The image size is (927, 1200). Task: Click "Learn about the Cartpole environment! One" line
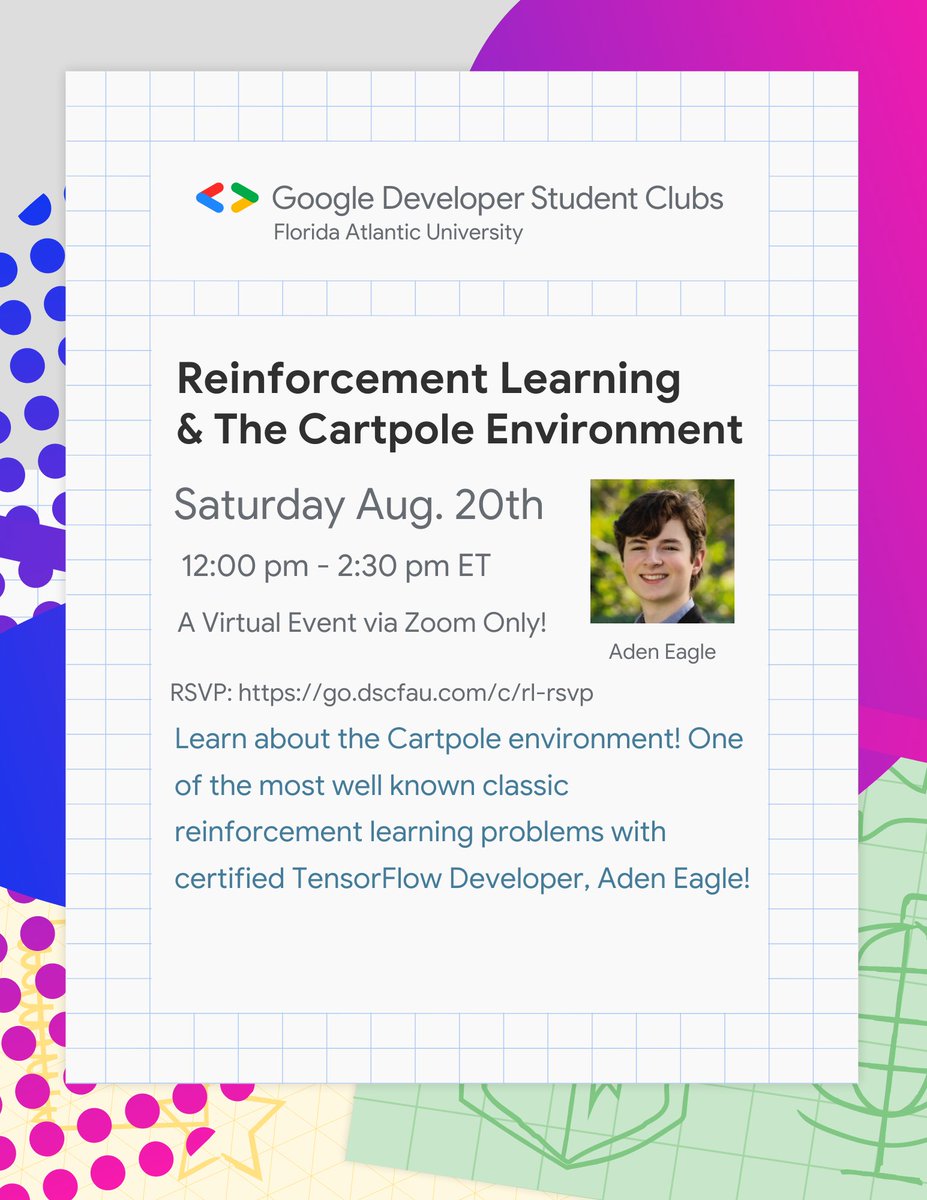459,741
